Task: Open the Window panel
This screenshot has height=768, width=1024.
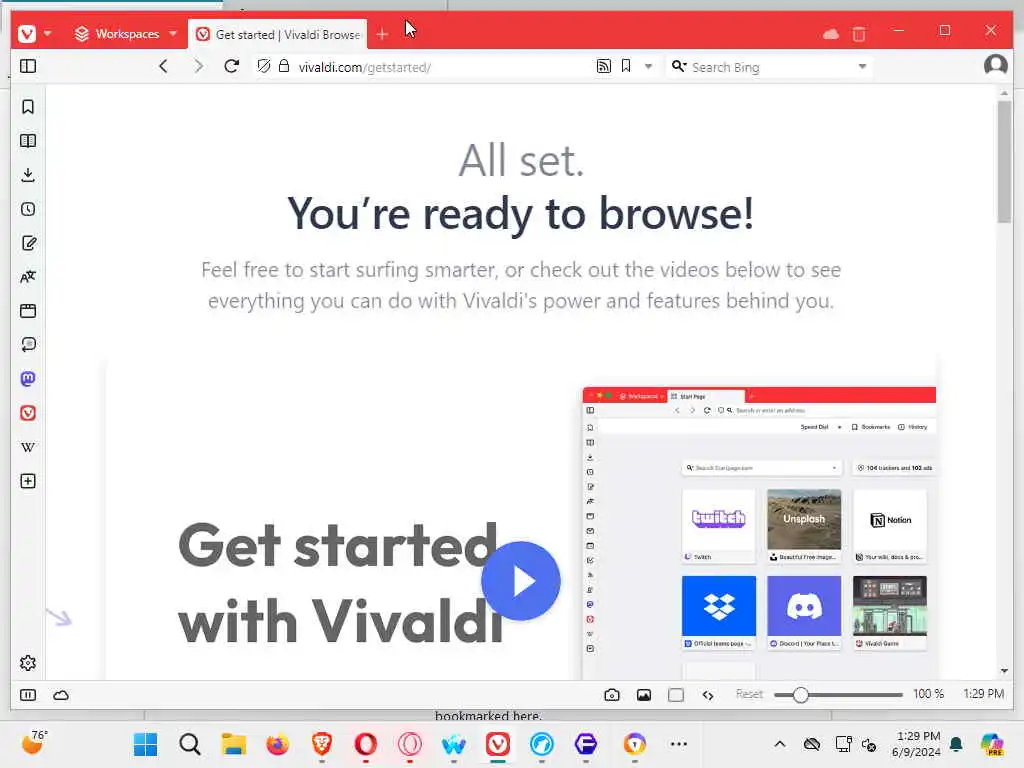Action: coord(27,311)
